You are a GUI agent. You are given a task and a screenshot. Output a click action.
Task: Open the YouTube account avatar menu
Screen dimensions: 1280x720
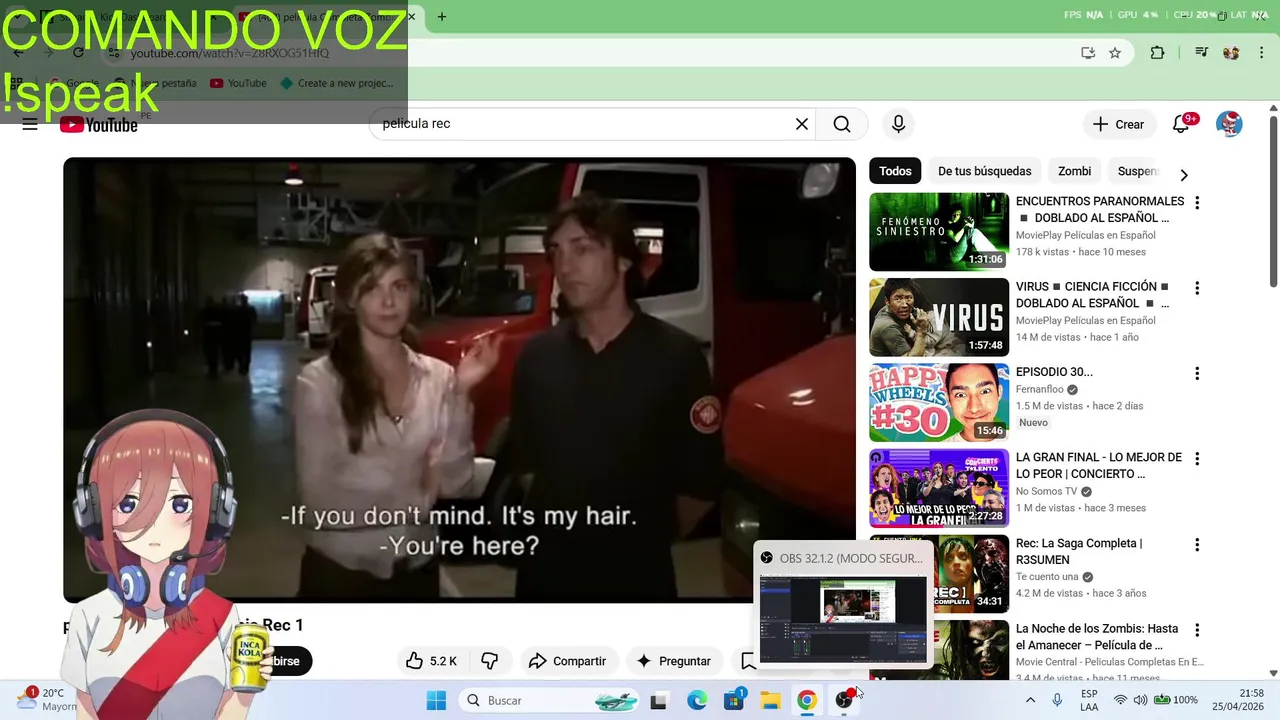pyautogui.click(x=1229, y=124)
